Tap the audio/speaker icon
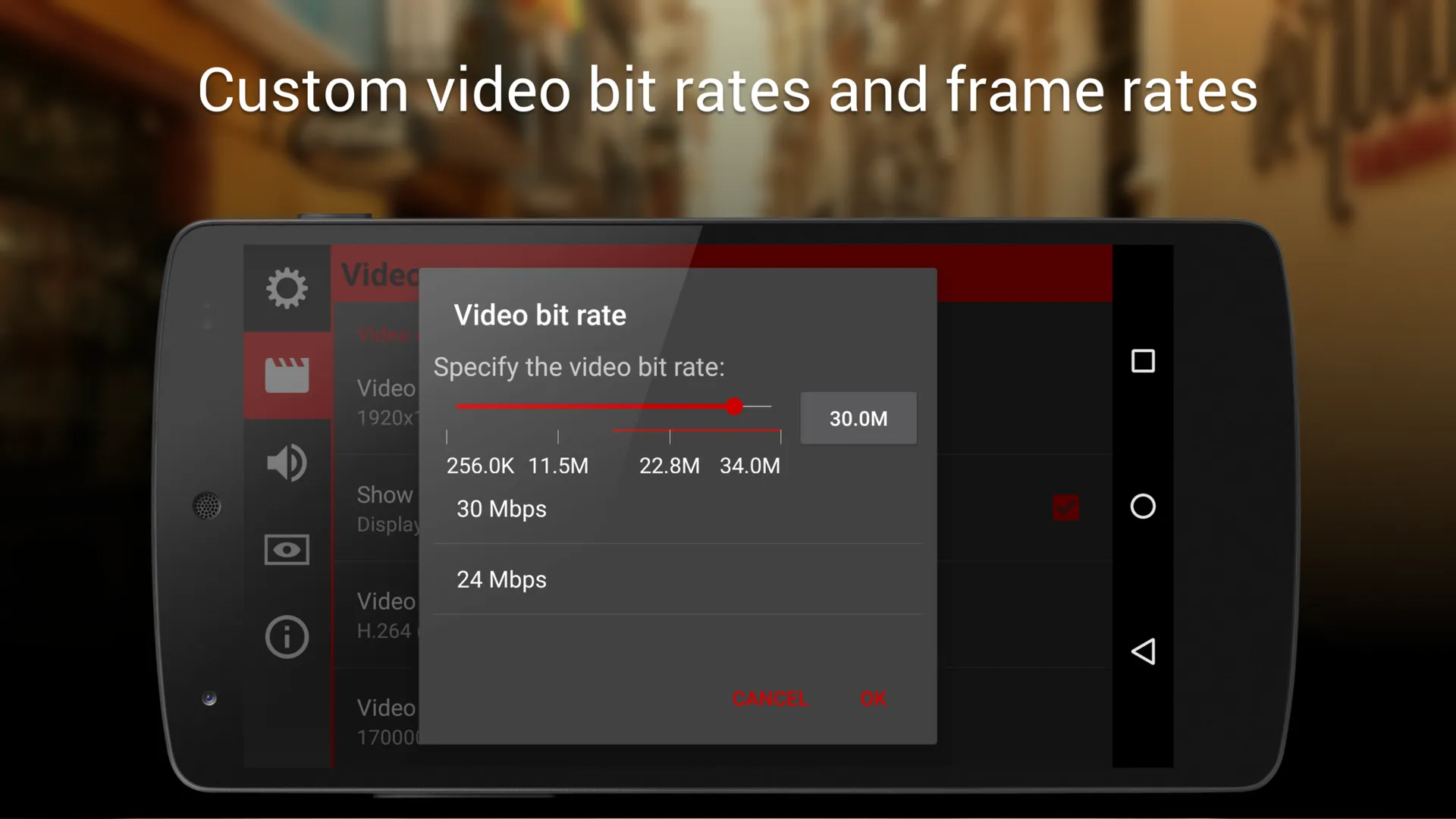The height and width of the screenshot is (819, 1456). click(x=286, y=462)
